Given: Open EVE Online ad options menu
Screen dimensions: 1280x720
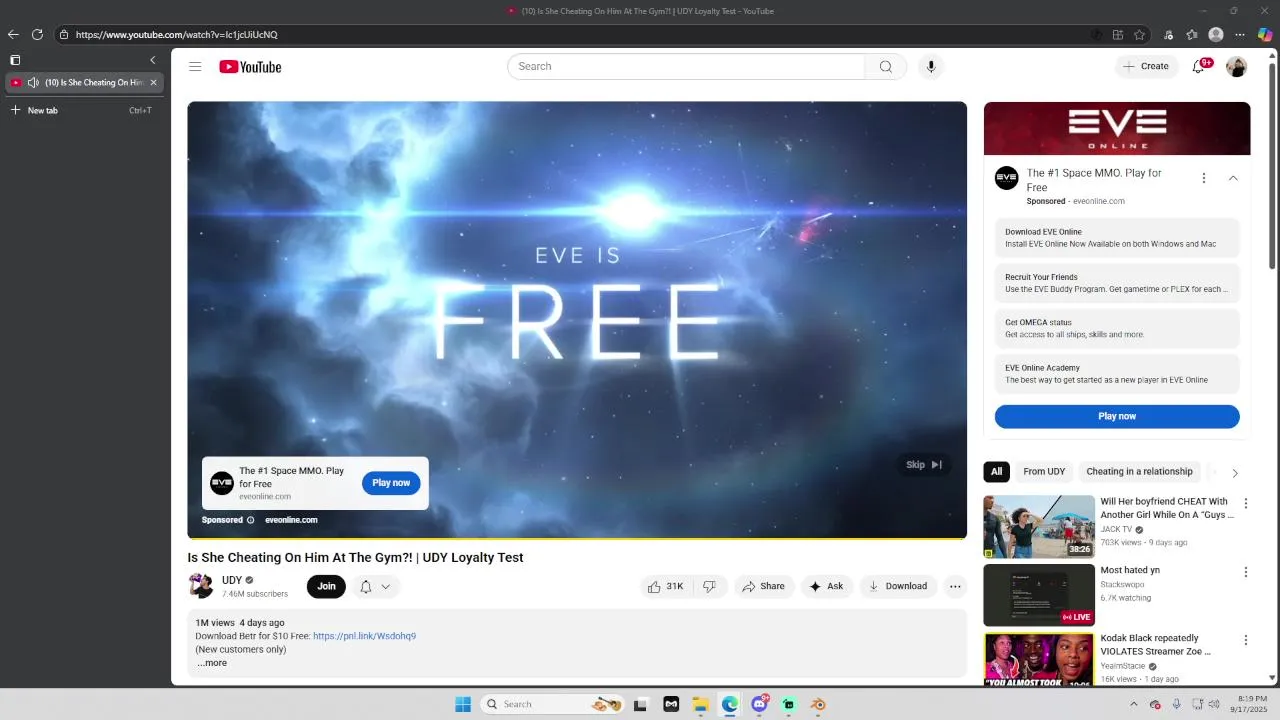Looking at the screenshot, I should click(1204, 178).
